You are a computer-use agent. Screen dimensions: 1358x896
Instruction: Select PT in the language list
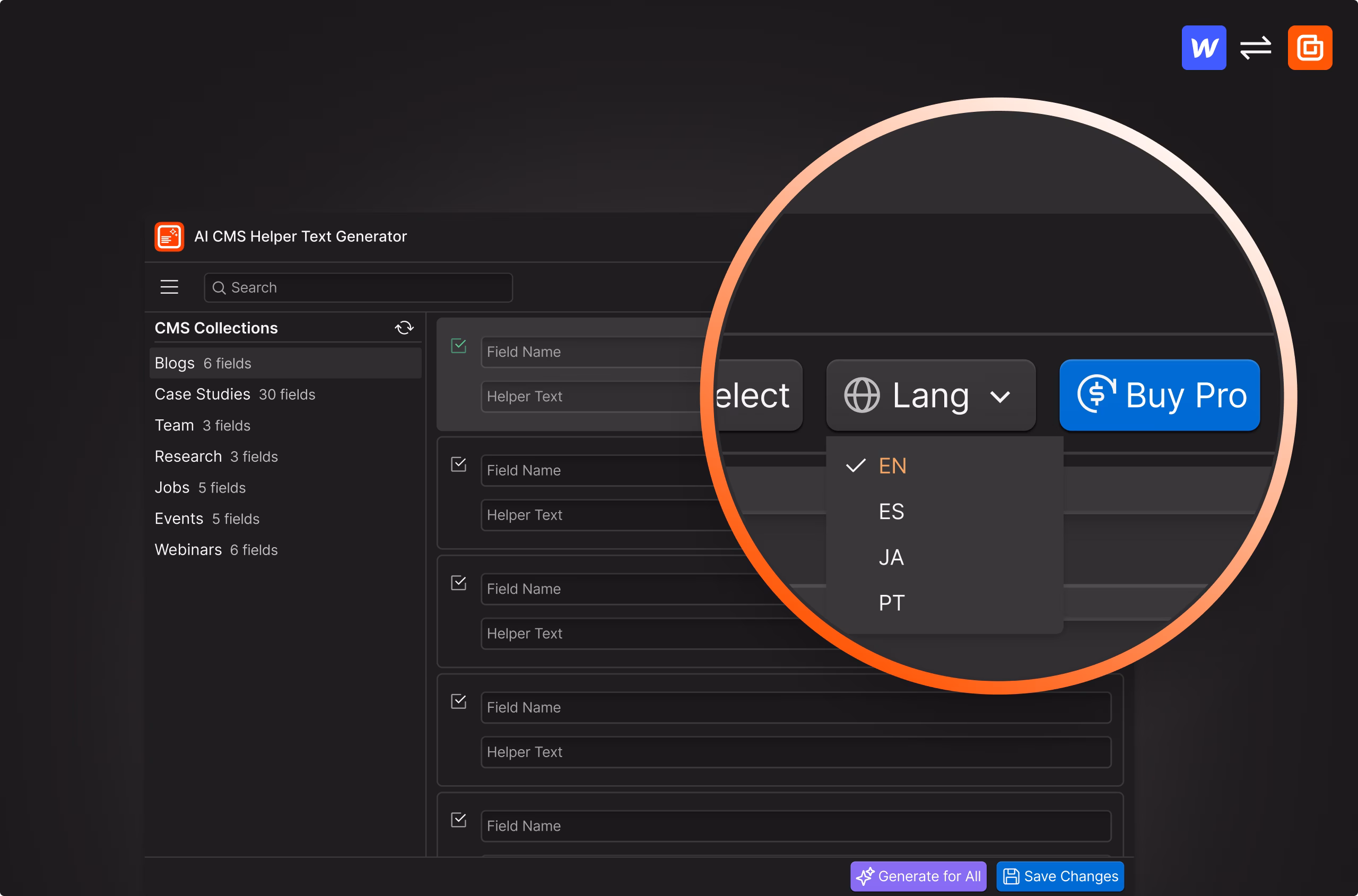pos(891,603)
